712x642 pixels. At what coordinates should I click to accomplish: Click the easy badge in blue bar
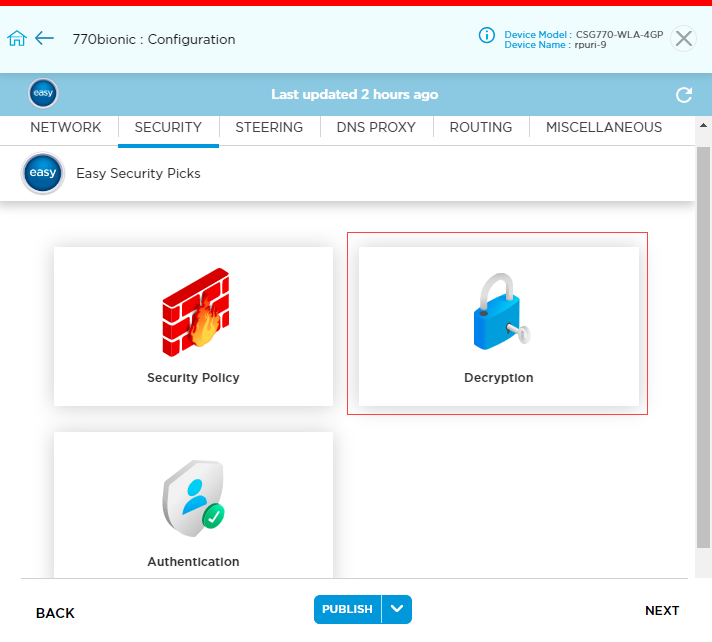pyautogui.click(x=43, y=94)
